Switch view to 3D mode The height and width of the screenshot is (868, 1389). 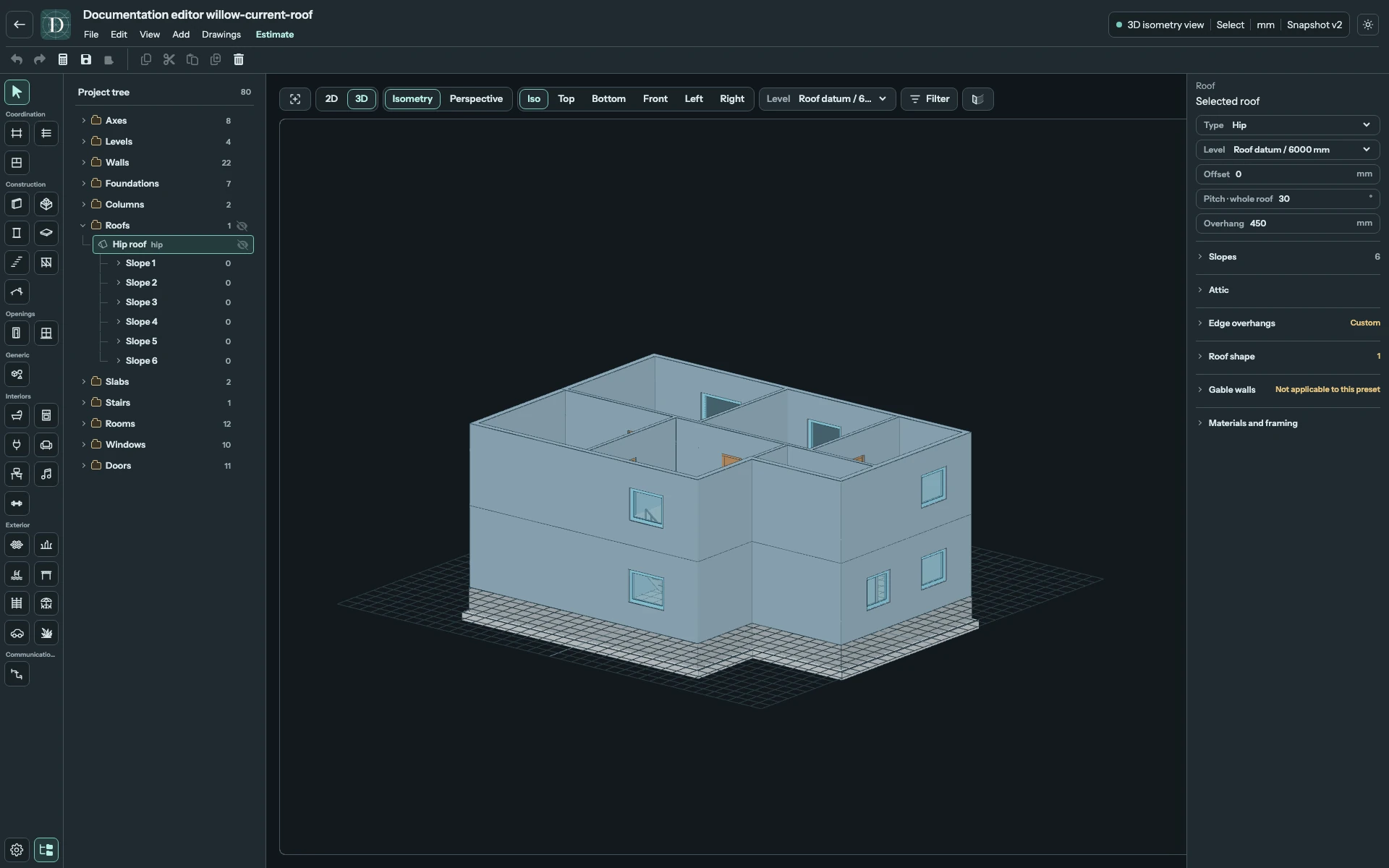[361, 99]
